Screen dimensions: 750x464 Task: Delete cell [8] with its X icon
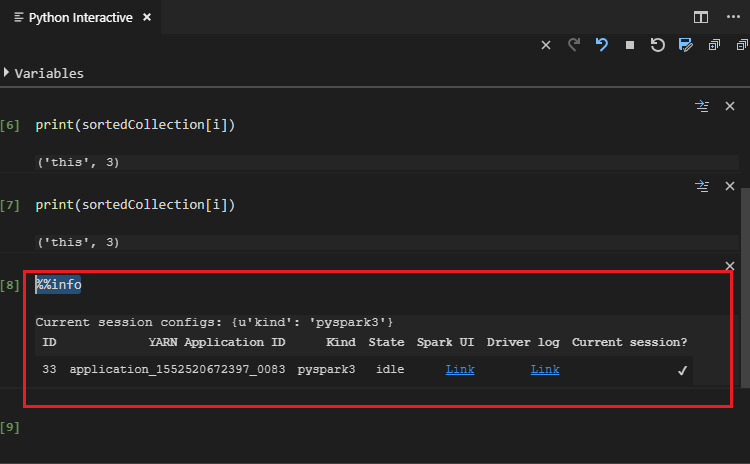(x=729, y=265)
